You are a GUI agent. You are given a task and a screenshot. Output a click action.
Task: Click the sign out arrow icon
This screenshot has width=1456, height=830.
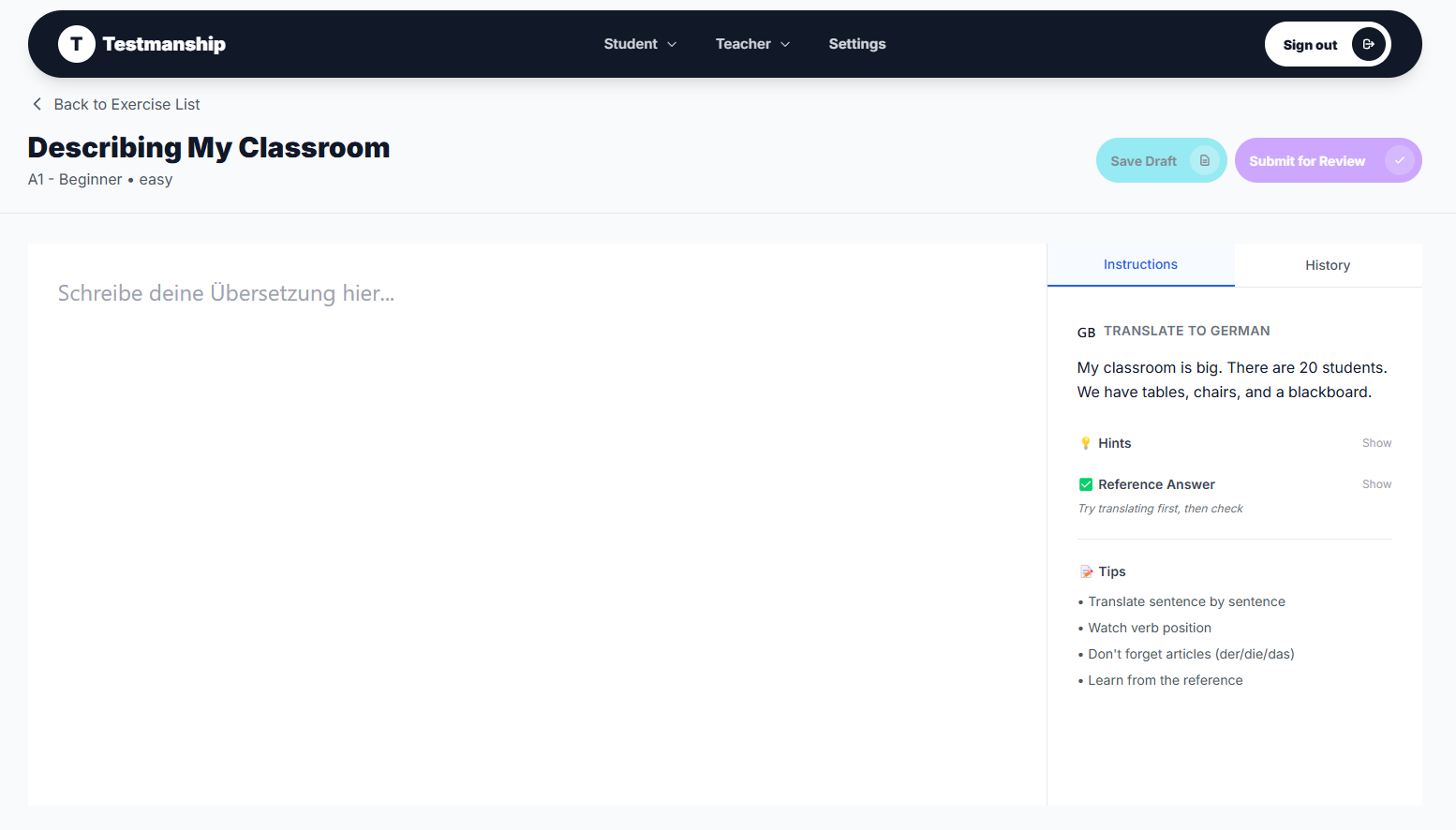pos(1368,44)
